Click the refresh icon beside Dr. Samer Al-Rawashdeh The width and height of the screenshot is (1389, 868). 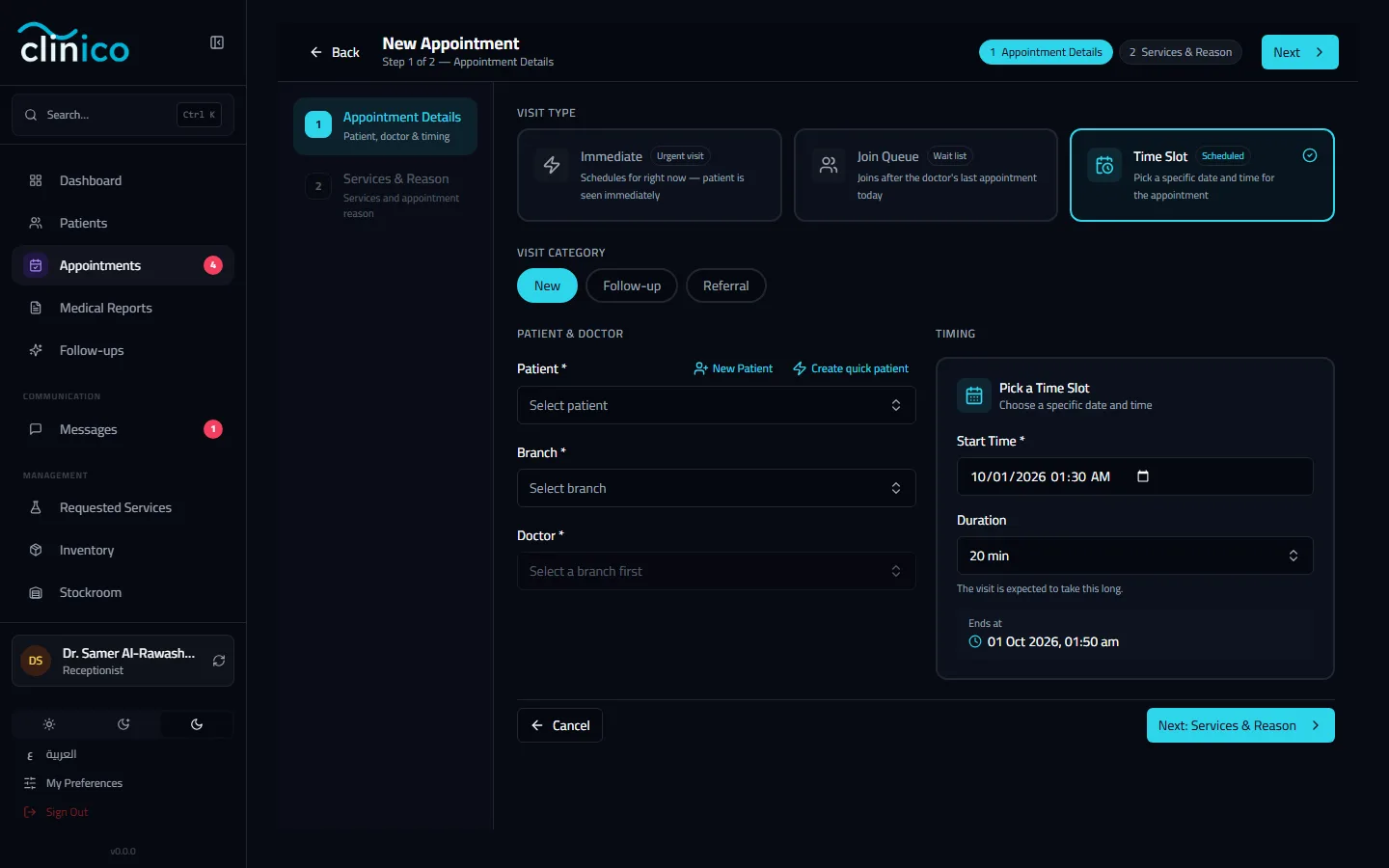click(219, 661)
